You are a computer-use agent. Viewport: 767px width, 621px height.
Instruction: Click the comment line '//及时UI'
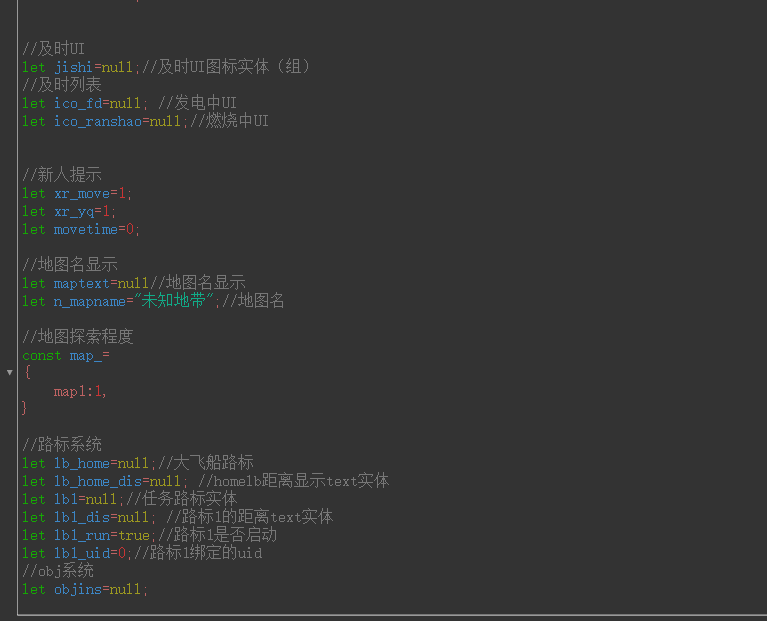[53, 49]
